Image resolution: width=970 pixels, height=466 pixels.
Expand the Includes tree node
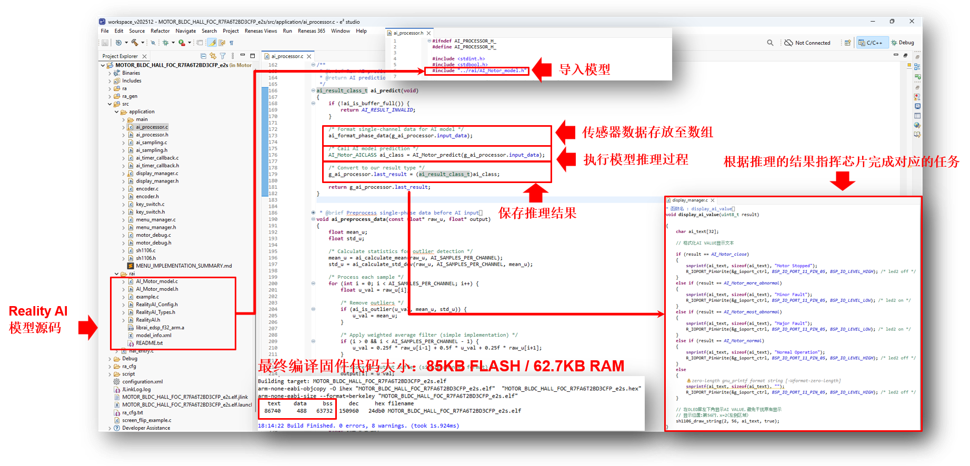tap(109, 81)
